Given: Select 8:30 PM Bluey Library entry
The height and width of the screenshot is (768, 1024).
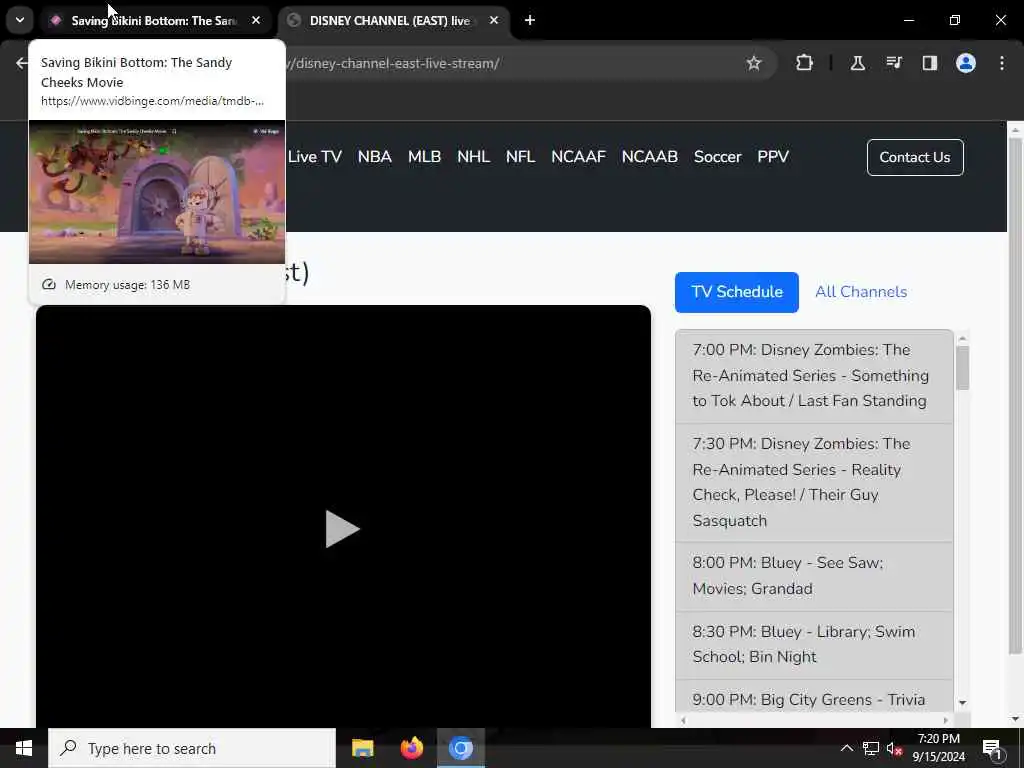Looking at the screenshot, I should [814, 645].
